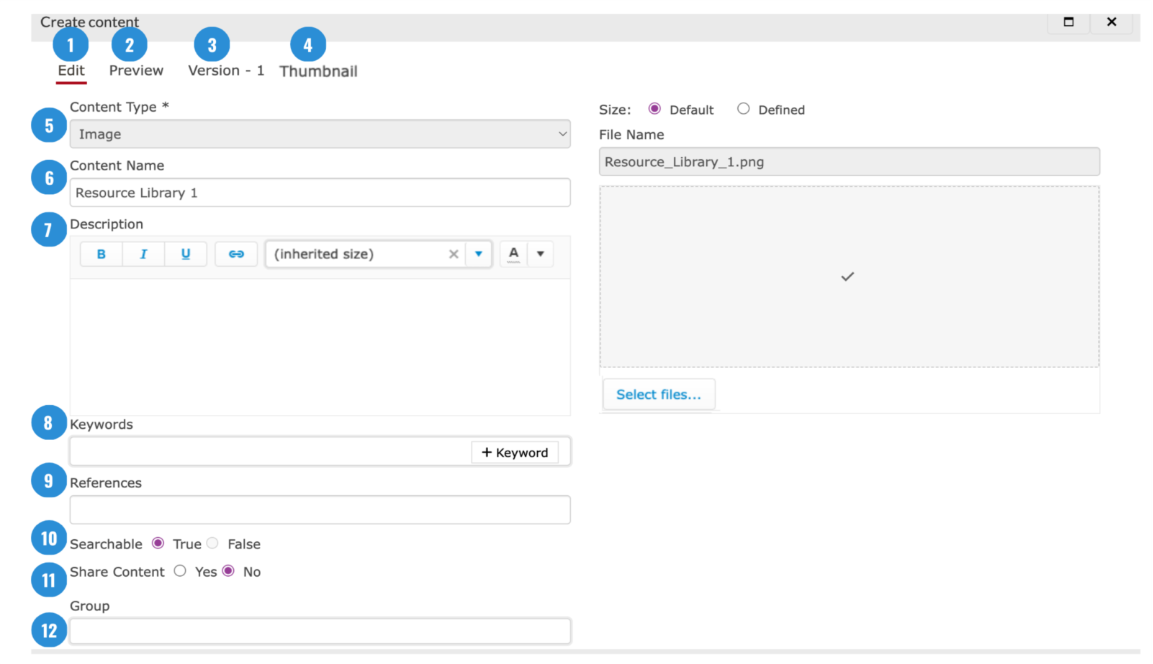Maximize the Create content dialog

(x=1068, y=22)
